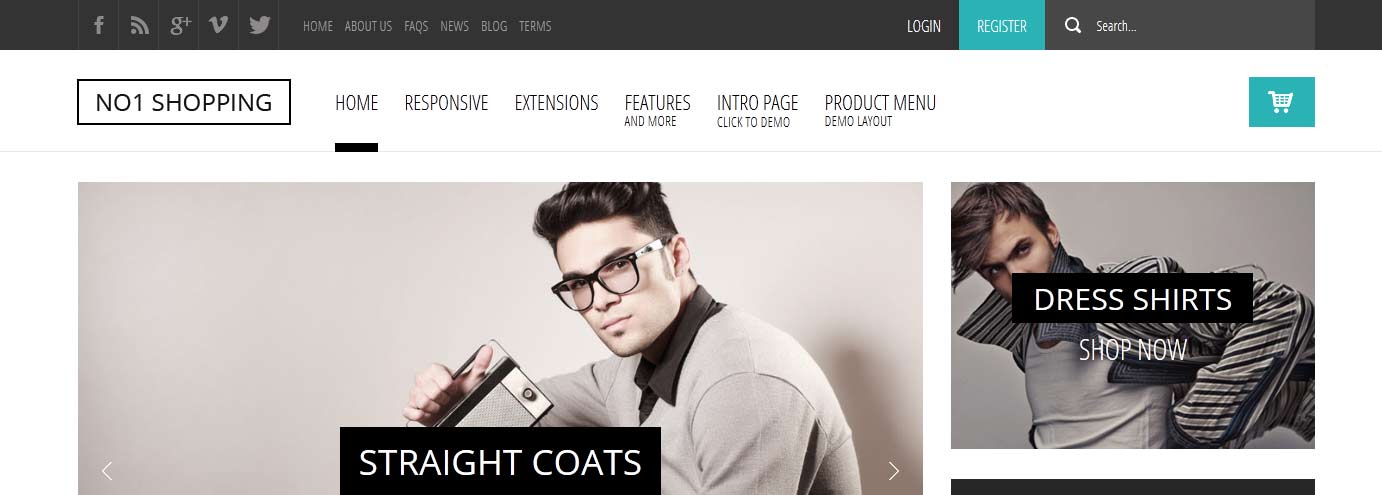Click the RSS feed icon
The height and width of the screenshot is (495, 1382).
pos(139,25)
